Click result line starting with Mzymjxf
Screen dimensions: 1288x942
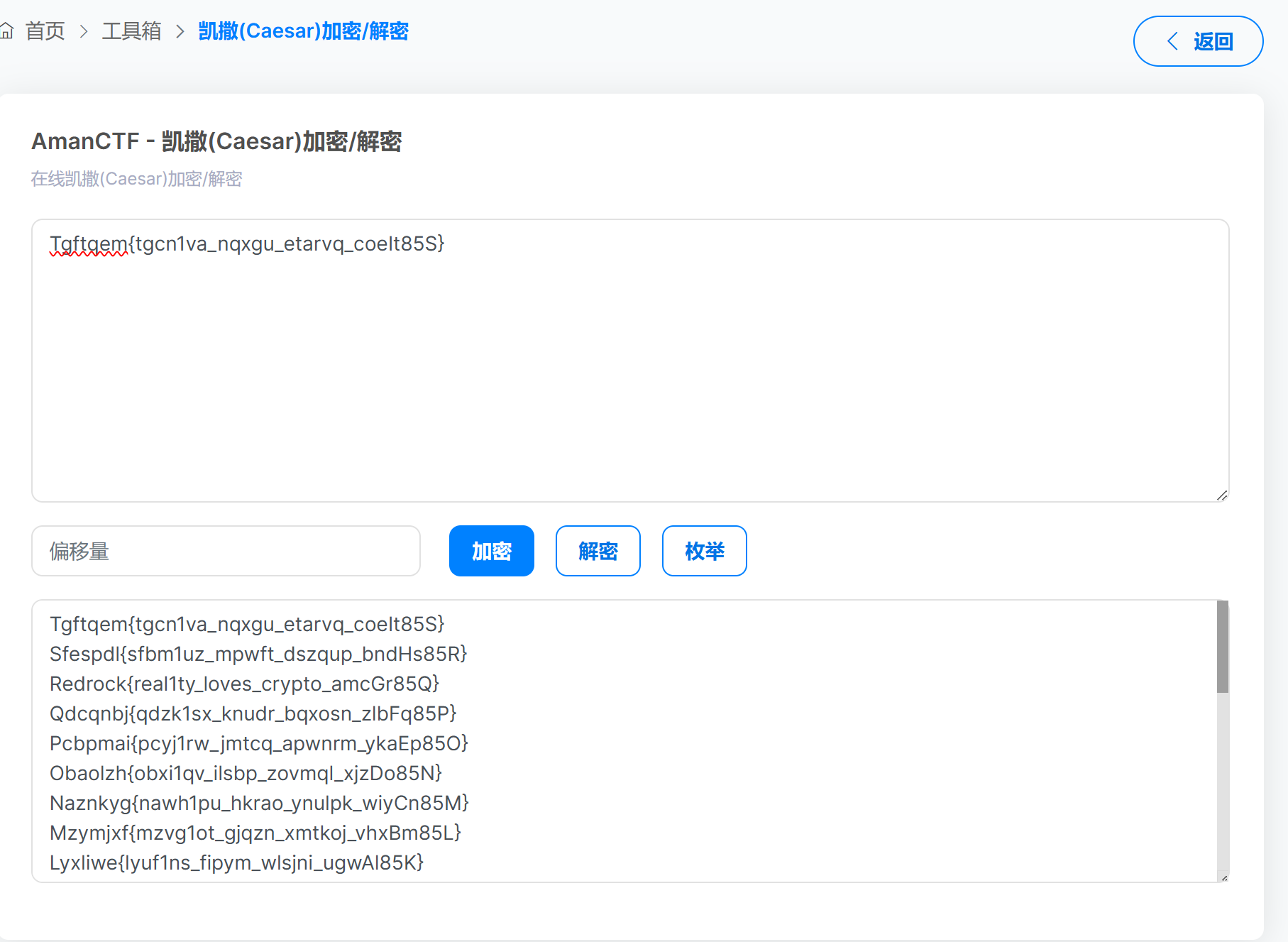255,833
